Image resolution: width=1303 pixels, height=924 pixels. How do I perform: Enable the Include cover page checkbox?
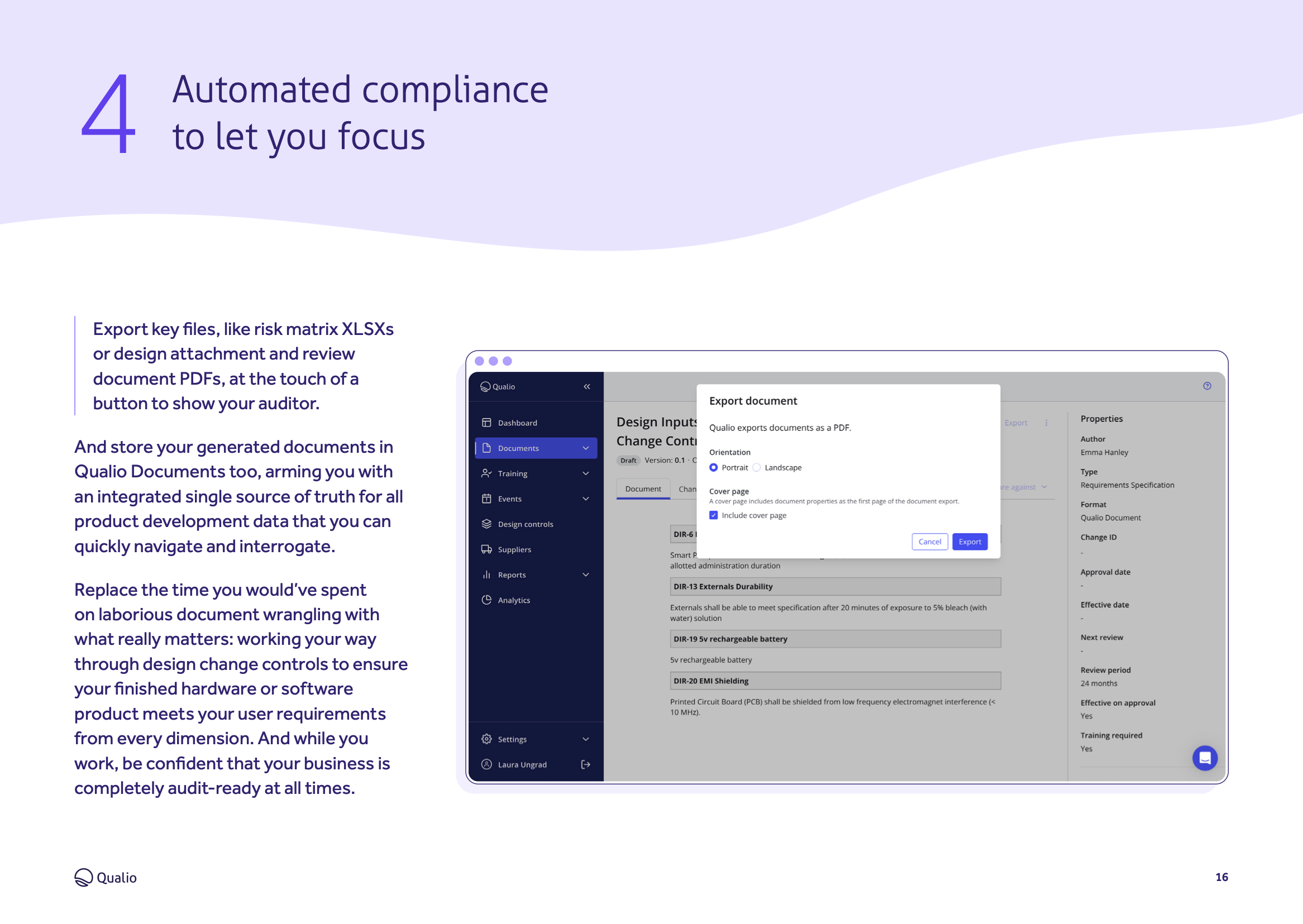714,514
